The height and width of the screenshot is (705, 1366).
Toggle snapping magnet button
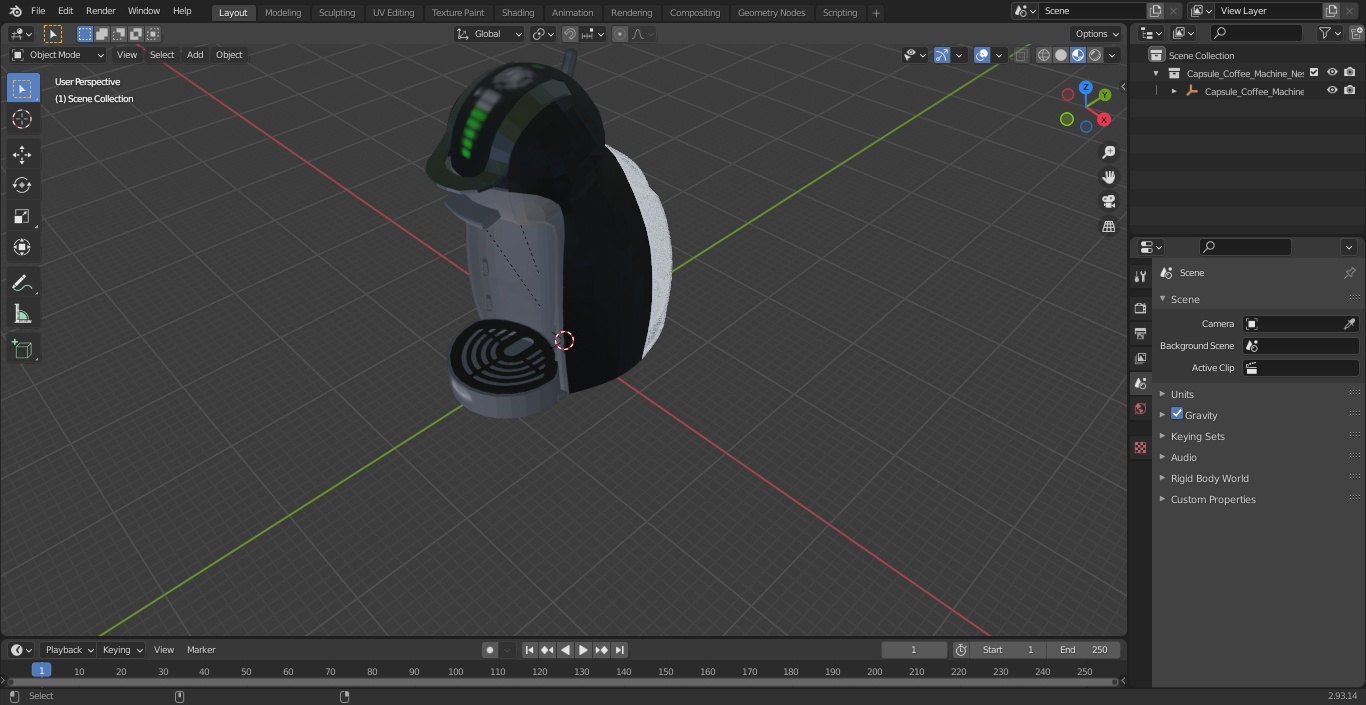[570, 34]
